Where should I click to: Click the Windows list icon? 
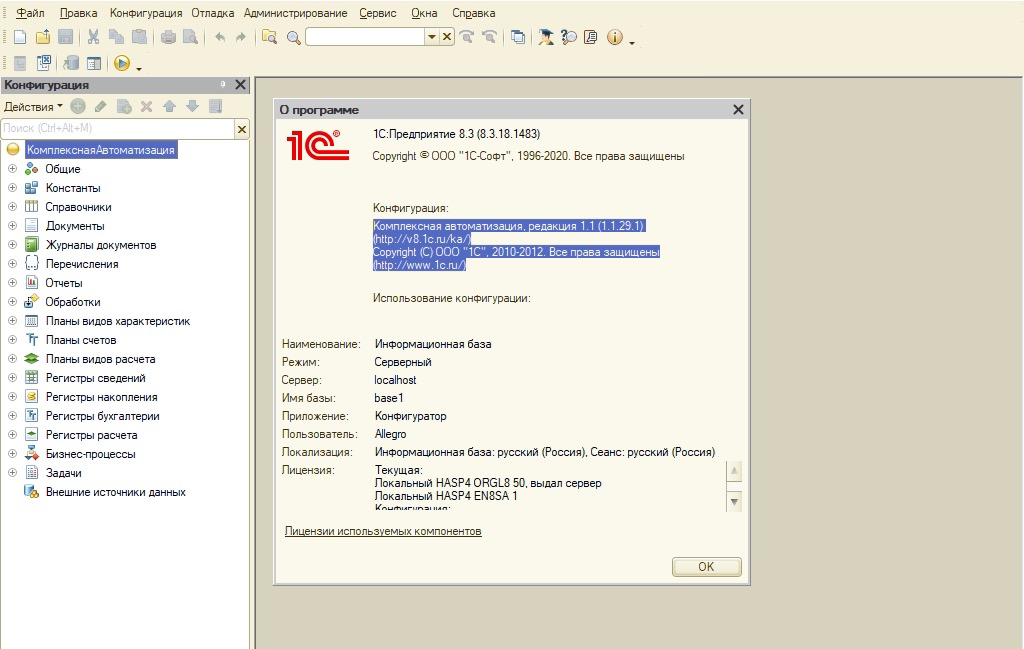pos(518,37)
